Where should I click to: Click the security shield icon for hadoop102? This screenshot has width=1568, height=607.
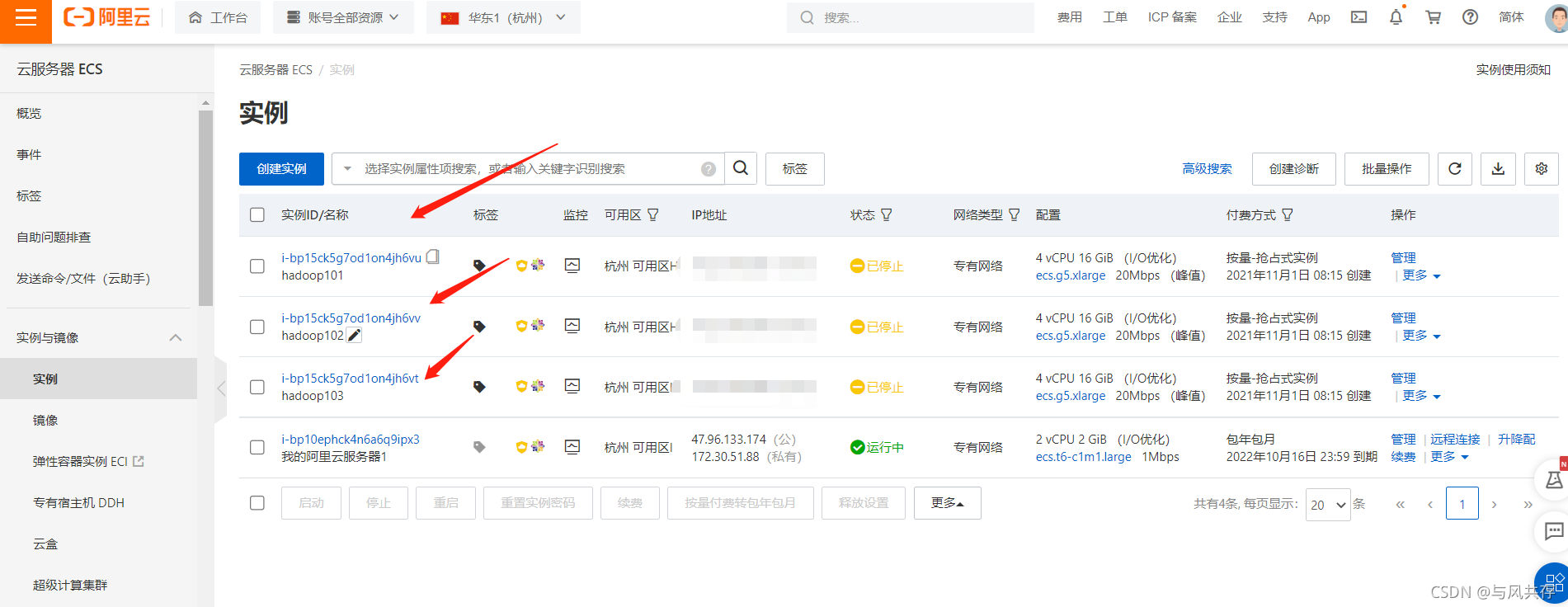521,326
